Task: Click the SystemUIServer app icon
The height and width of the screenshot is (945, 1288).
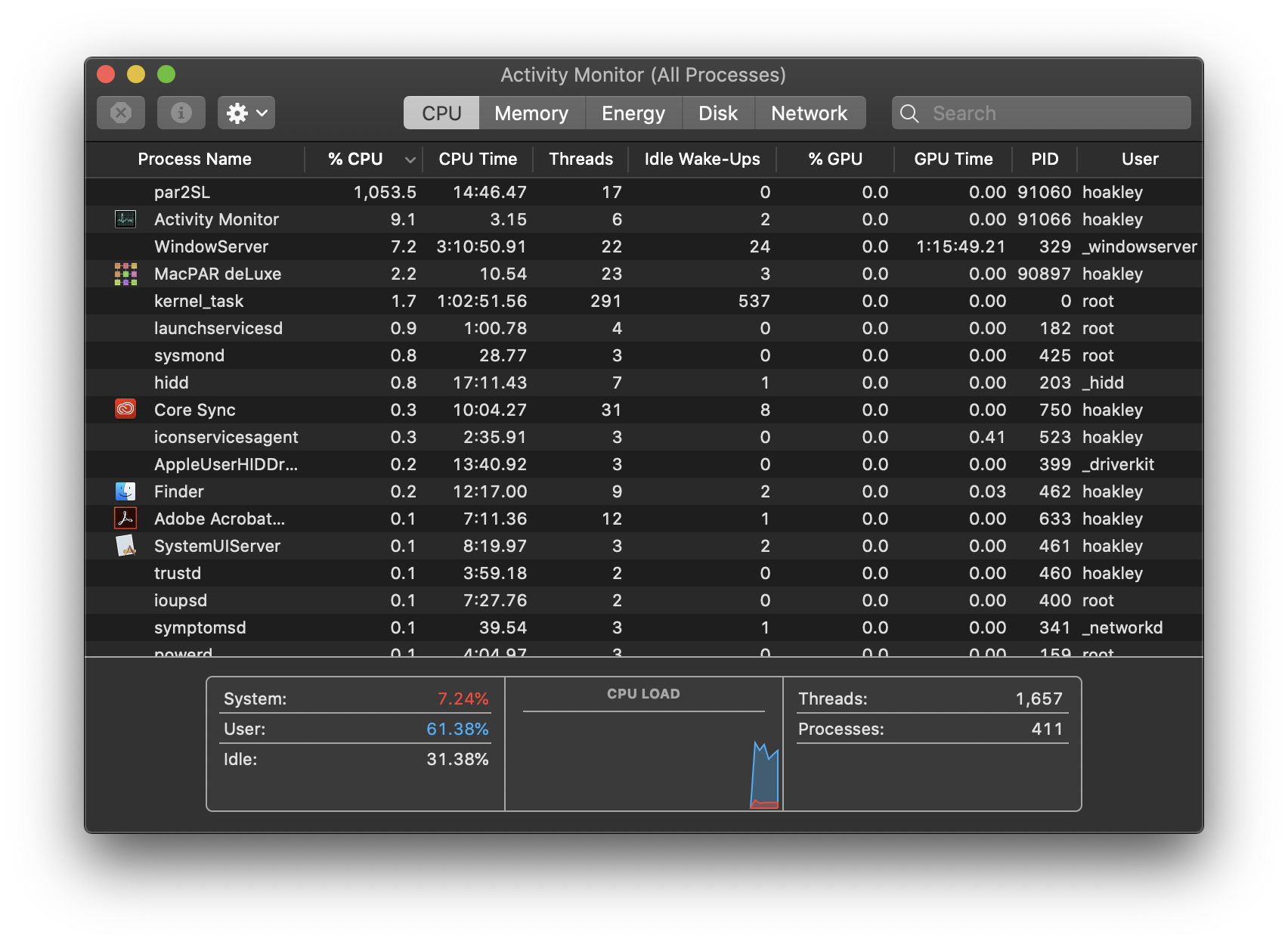Action: point(125,546)
